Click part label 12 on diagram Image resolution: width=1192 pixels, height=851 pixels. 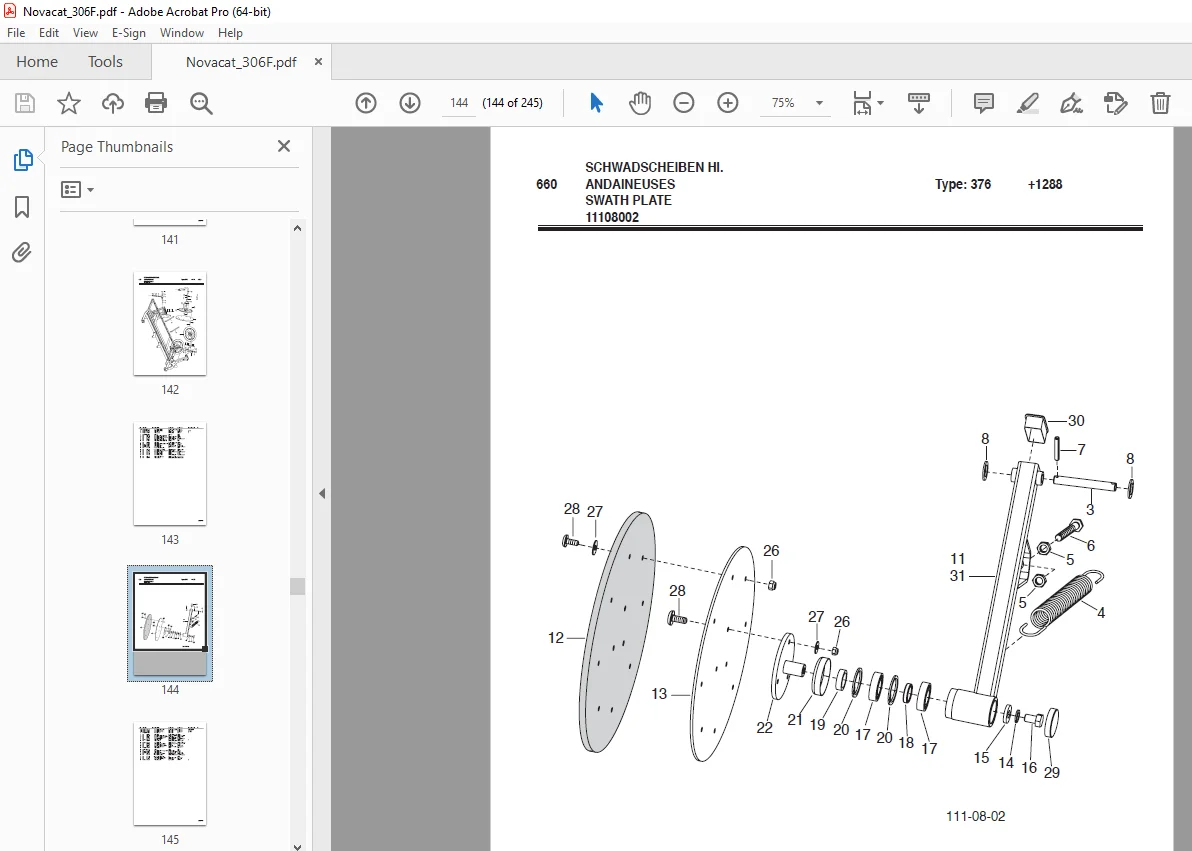pyautogui.click(x=556, y=637)
